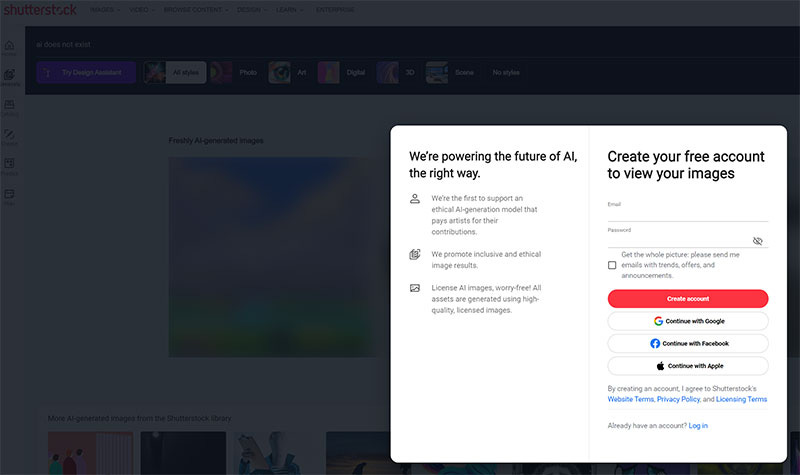Viewport: 800px width, 475px height.
Task: Expand the Browse Content menu dropdown
Action: [x=196, y=10]
